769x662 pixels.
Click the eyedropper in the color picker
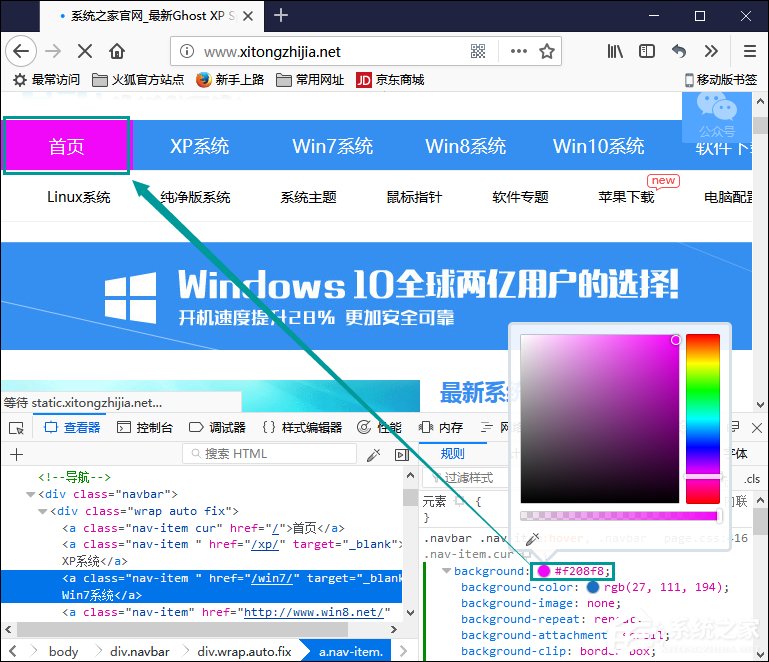tap(533, 539)
